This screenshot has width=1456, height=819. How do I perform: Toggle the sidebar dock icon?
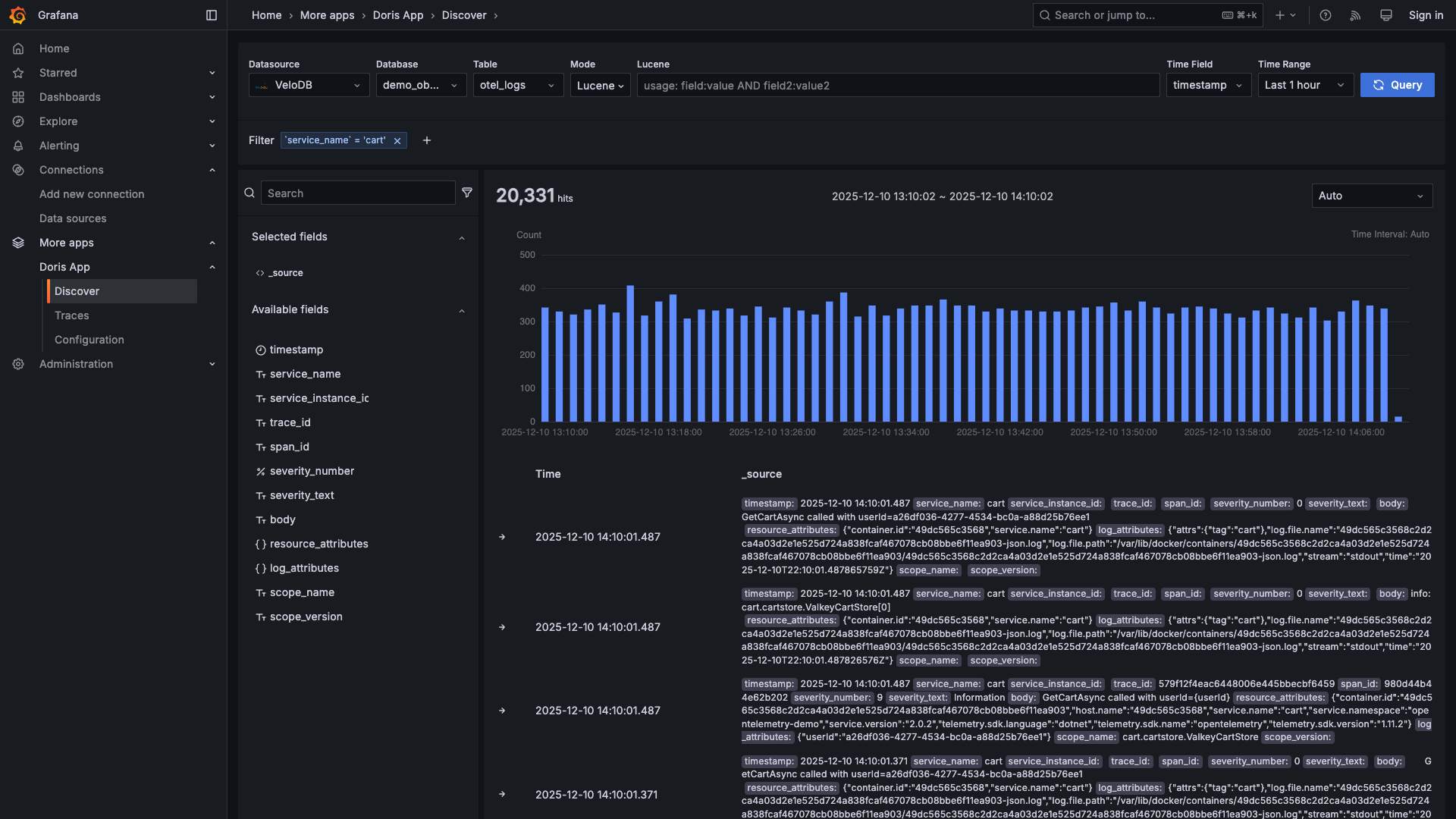coord(212,15)
